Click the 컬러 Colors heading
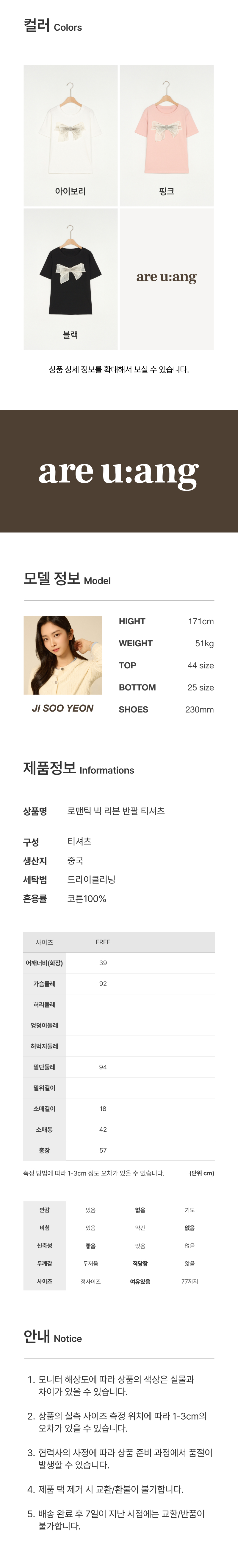 pos(52,26)
